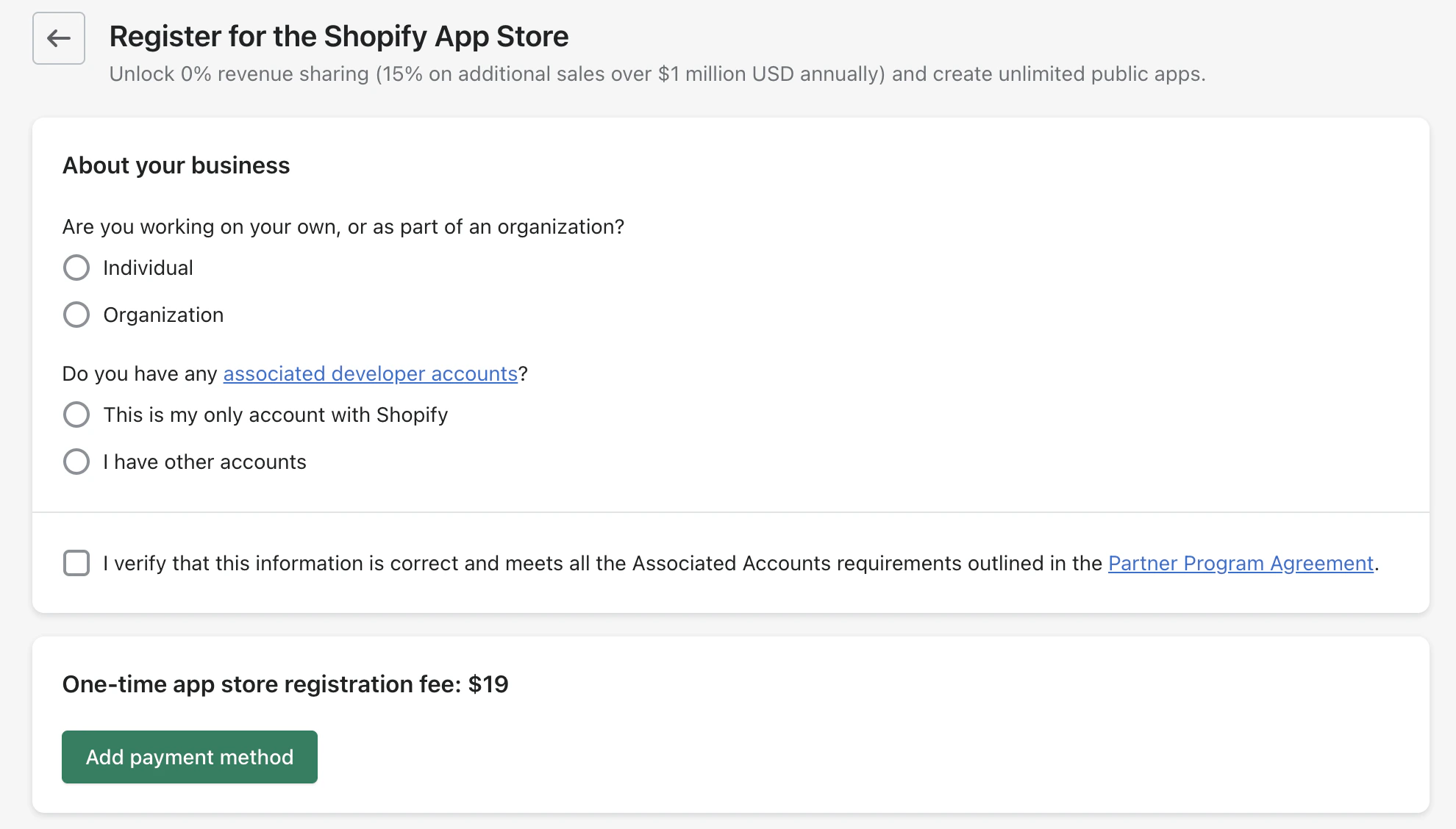
Task: Indicate you work as an Individual
Action: click(76, 268)
